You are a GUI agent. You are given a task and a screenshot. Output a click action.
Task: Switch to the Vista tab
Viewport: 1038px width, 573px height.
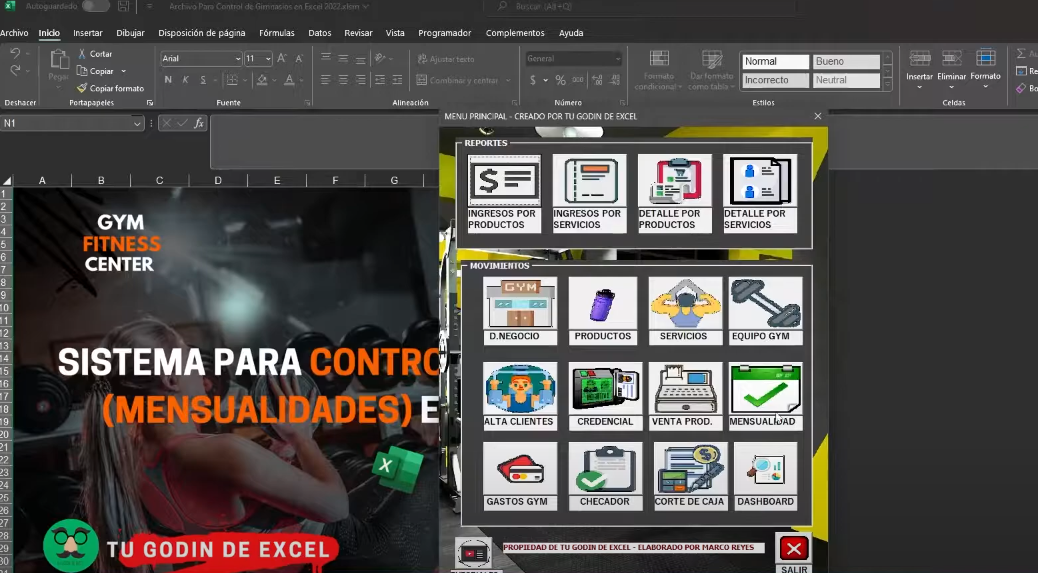[x=395, y=32]
